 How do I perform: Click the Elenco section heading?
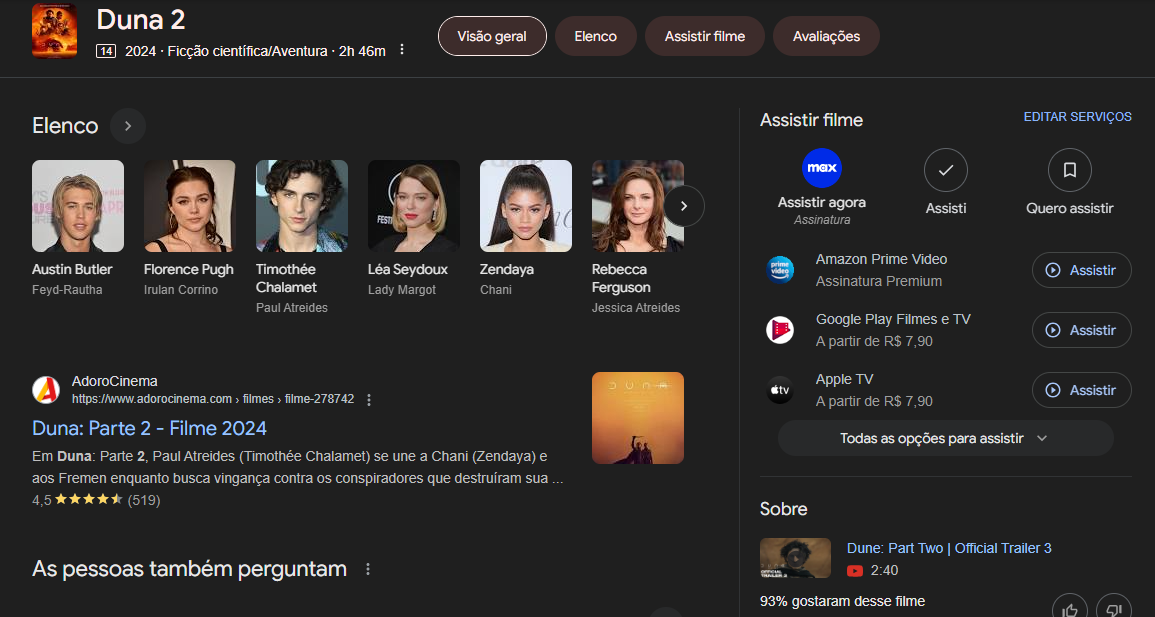click(x=65, y=126)
